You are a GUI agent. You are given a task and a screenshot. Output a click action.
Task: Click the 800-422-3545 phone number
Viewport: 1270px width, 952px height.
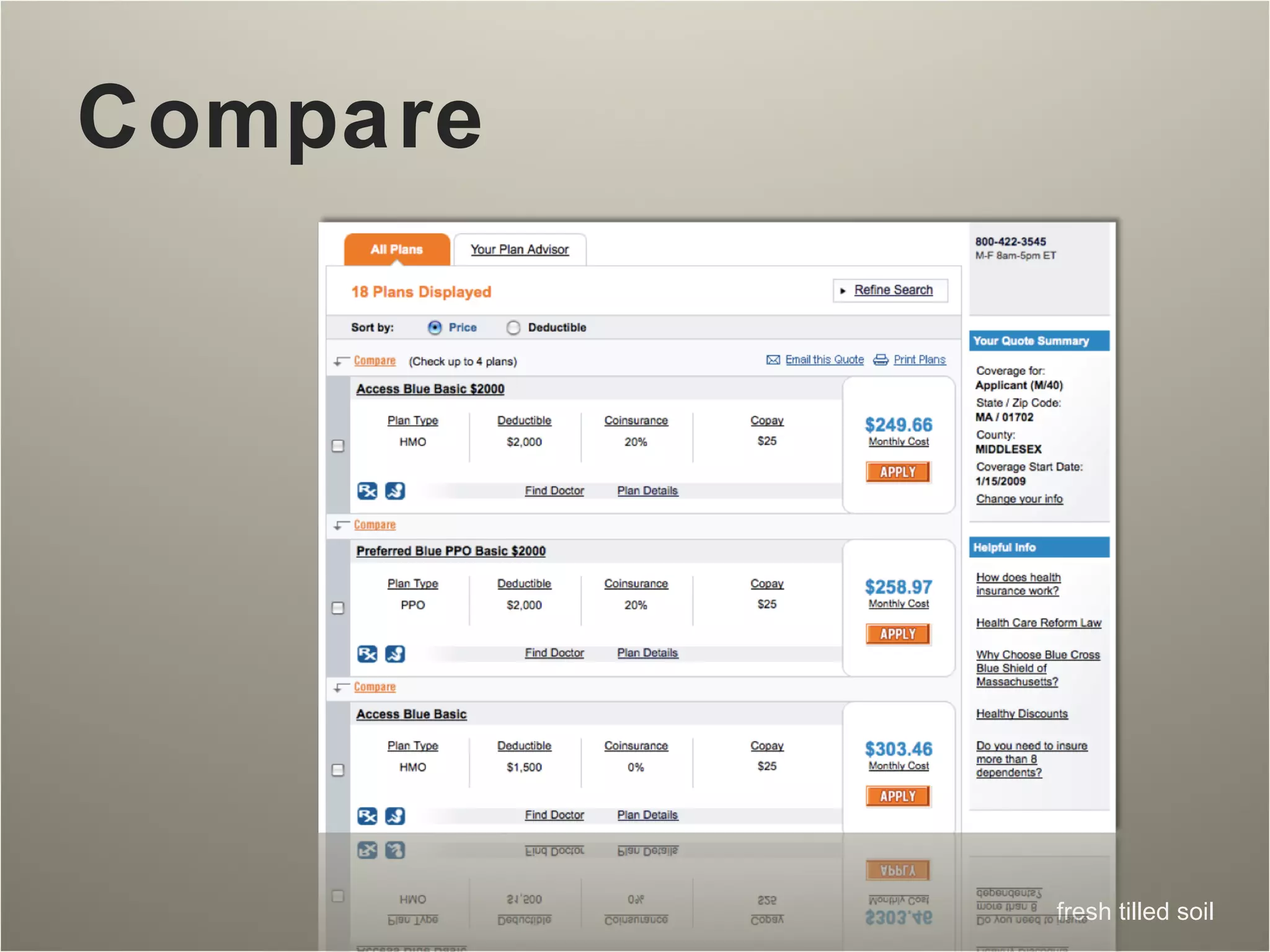(x=1011, y=242)
